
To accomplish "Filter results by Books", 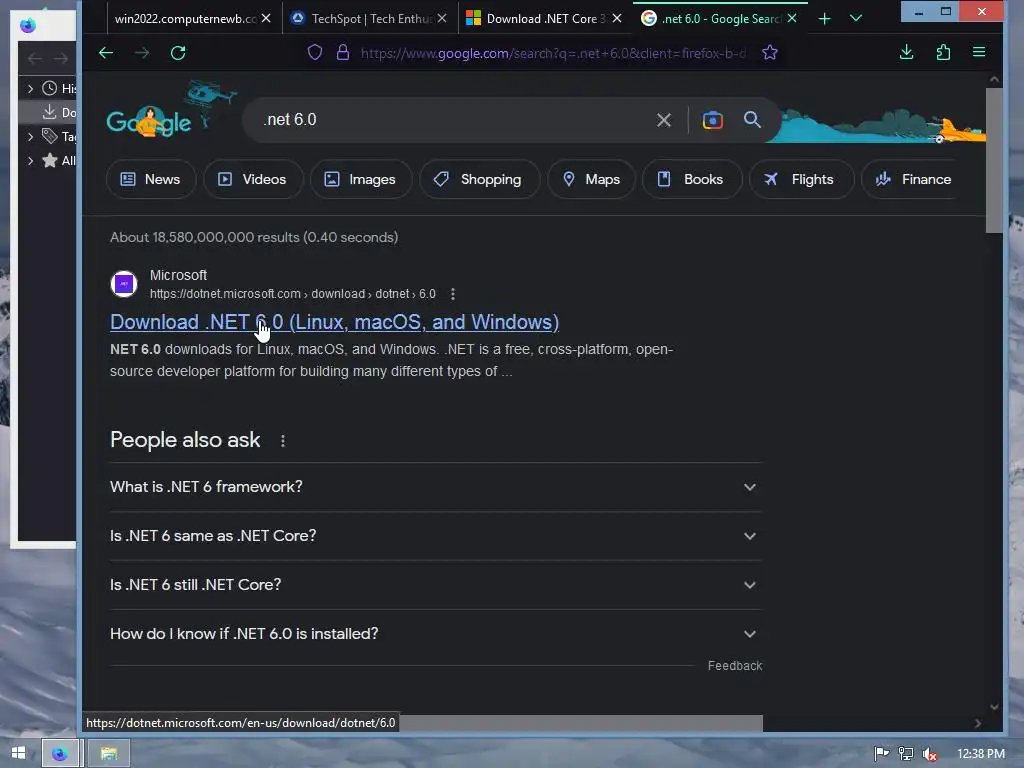I will coord(692,180).
